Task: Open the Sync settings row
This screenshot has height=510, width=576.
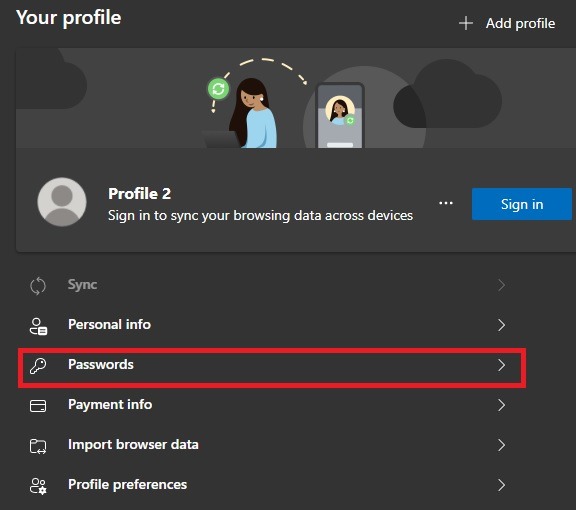Action: [x=272, y=285]
